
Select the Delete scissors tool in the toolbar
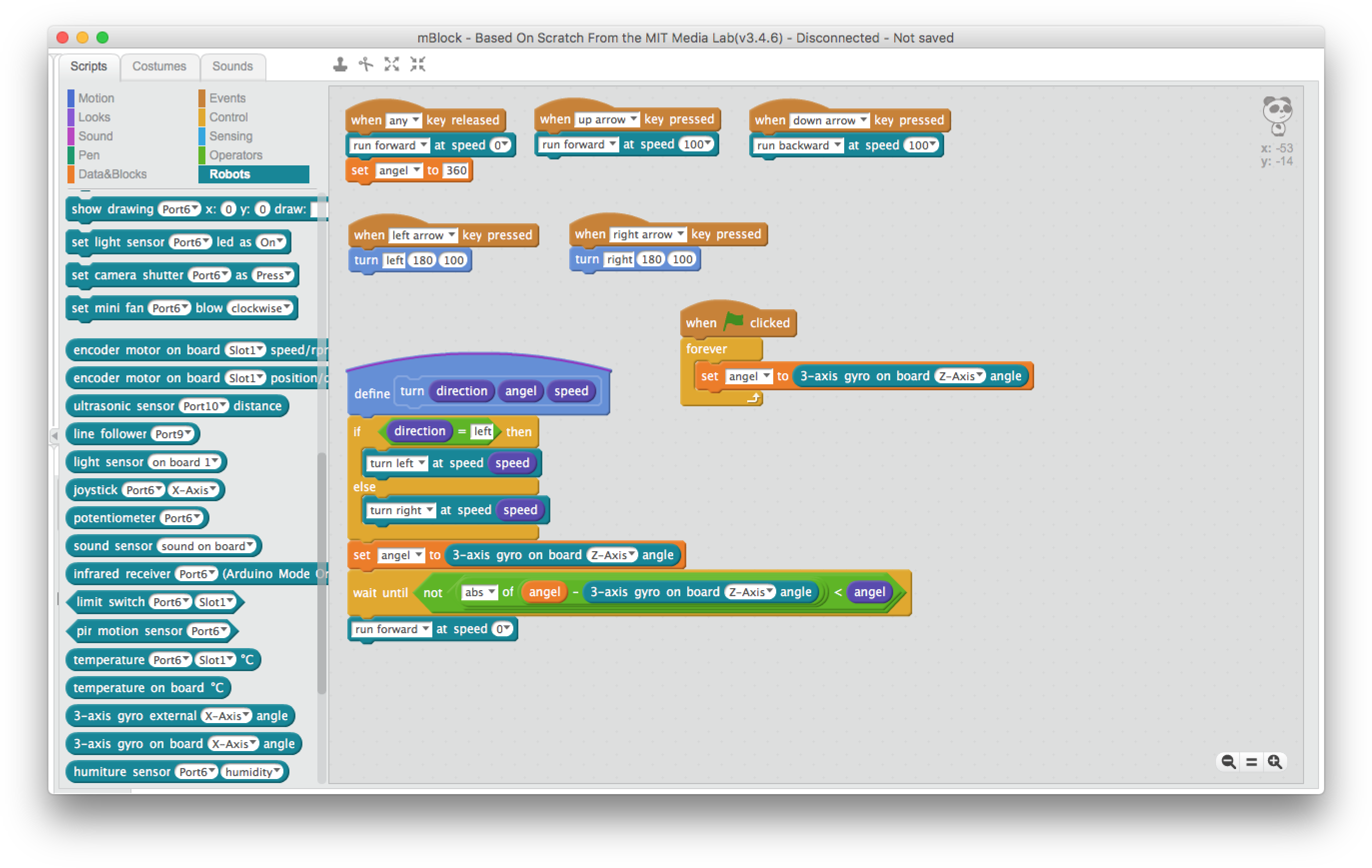(x=365, y=65)
